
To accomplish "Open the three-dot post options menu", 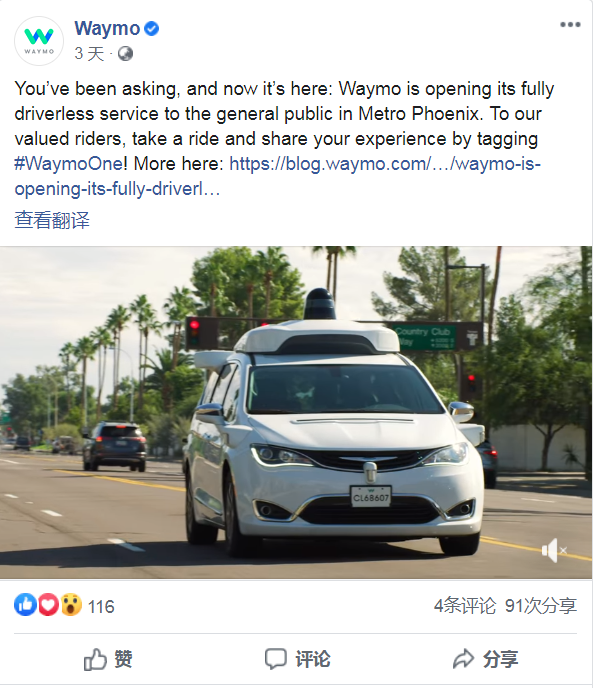I will [570, 25].
